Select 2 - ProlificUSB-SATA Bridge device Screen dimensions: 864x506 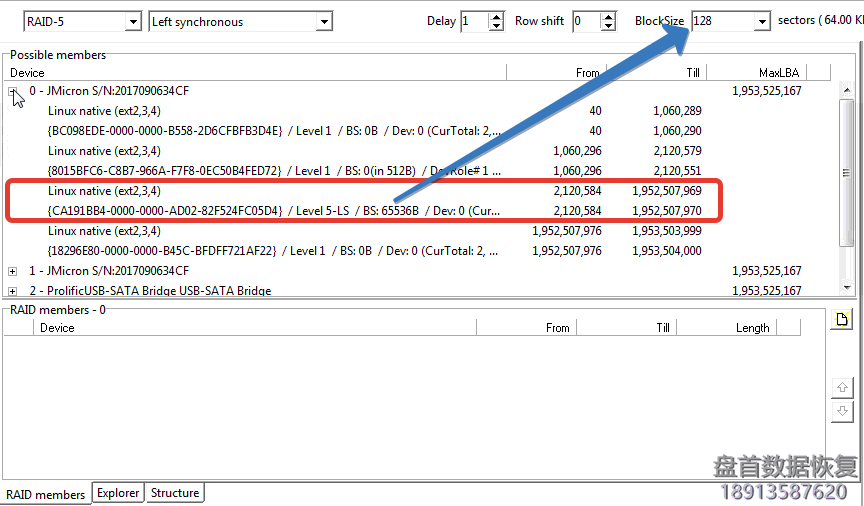[x=150, y=290]
